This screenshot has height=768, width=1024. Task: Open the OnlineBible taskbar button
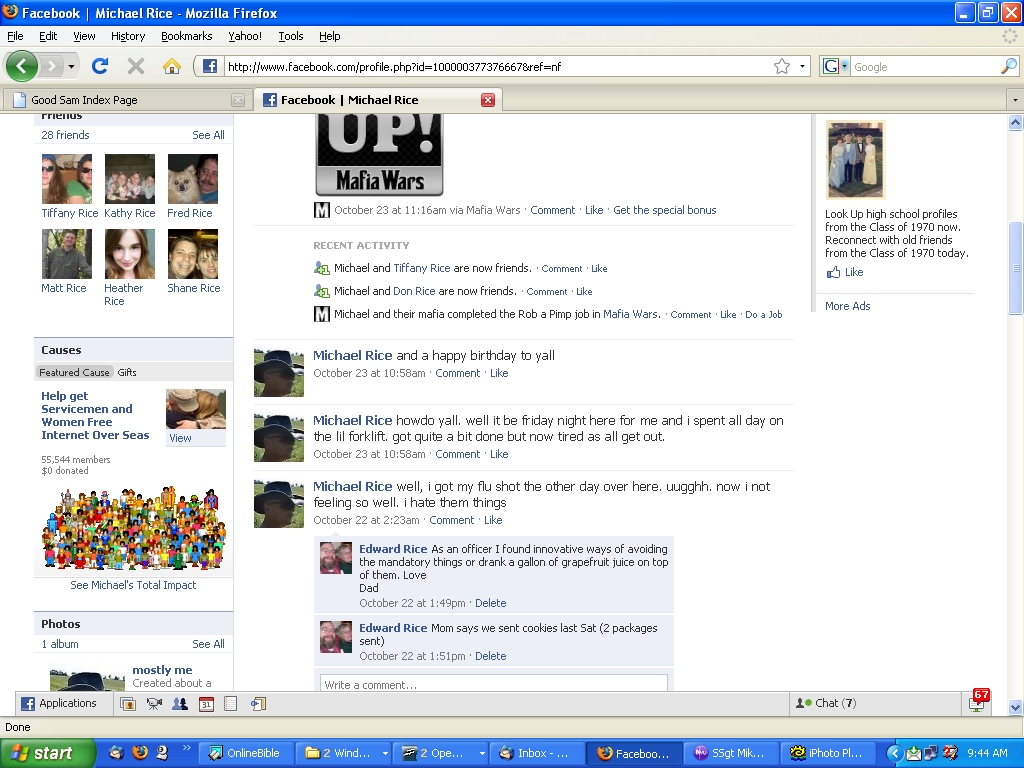point(245,753)
